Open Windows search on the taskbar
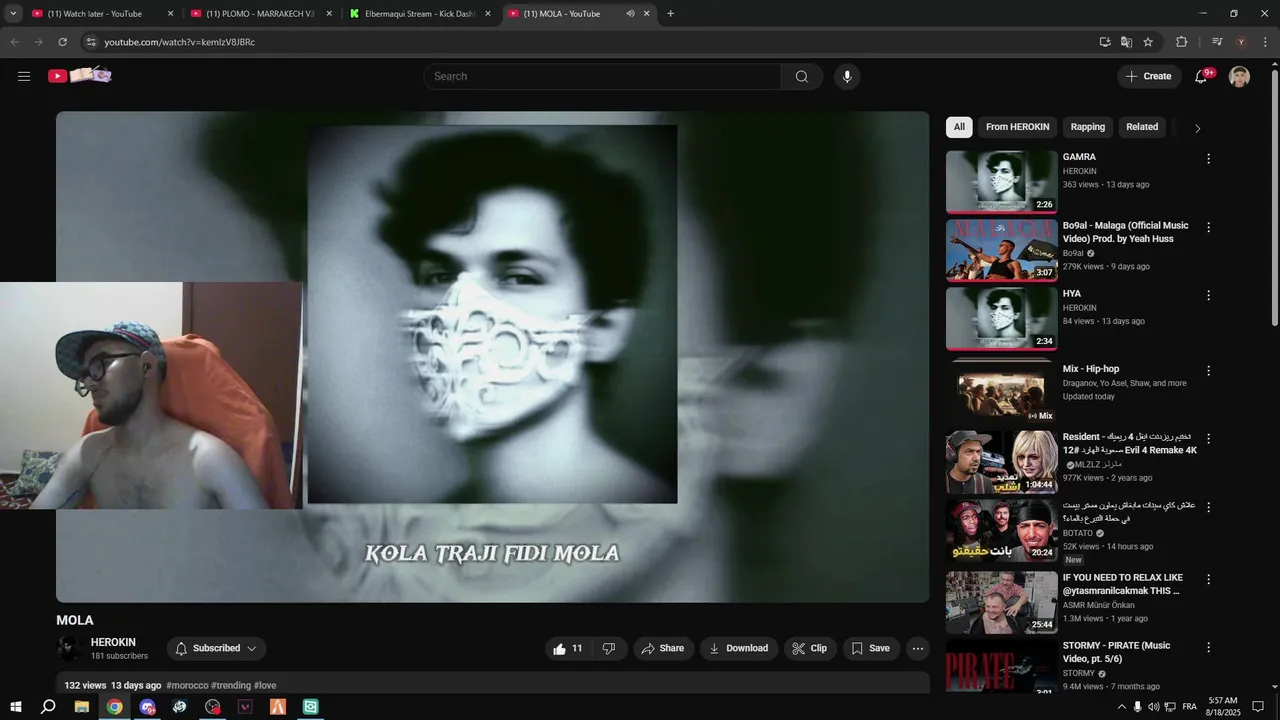1280x720 pixels. pos(48,707)
